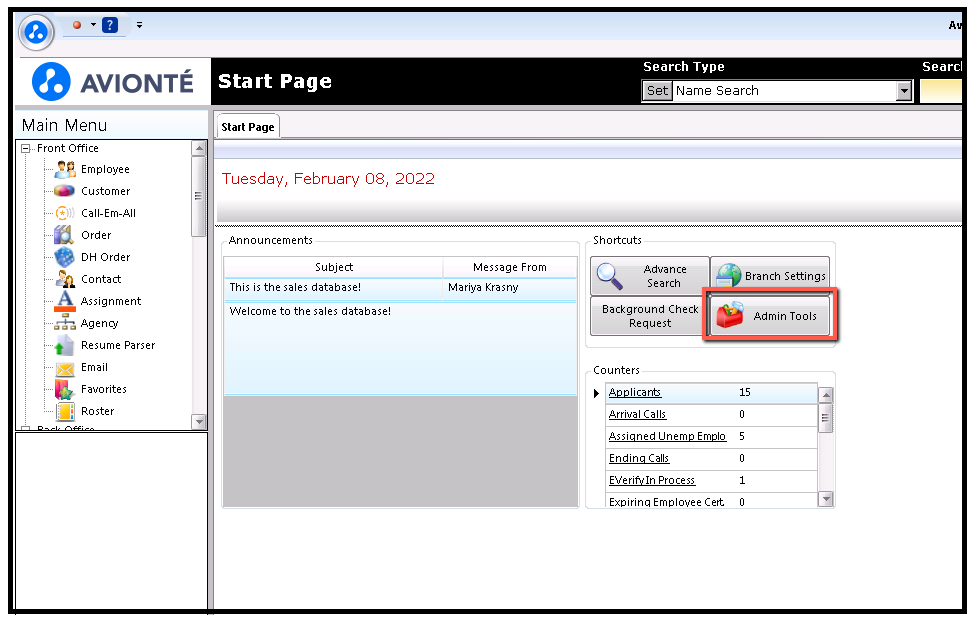Open the quick access toolbar customize arrow
977x621 pixels.
coord(140,25)
